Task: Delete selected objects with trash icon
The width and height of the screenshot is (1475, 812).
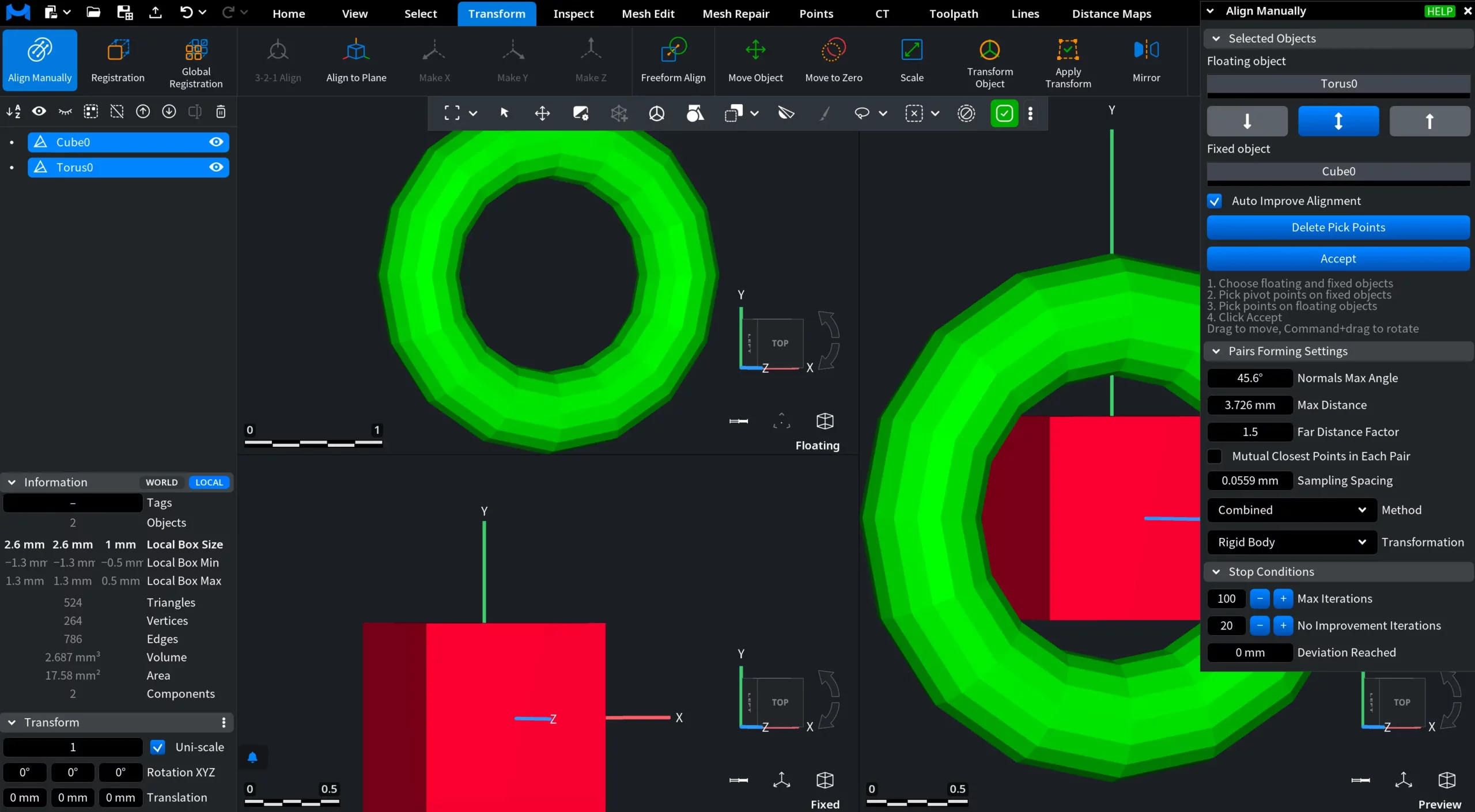Action: (x=221, y=112)
